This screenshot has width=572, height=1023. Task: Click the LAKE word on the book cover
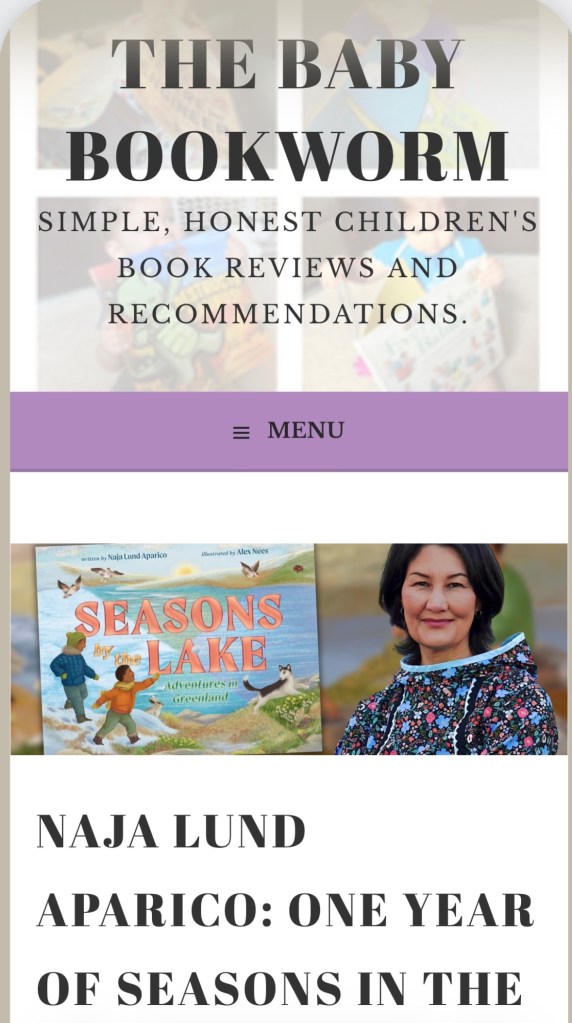click(206, 656)
